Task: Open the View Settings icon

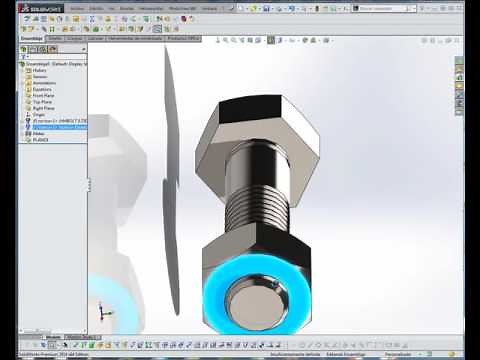Action: [326, 40]
